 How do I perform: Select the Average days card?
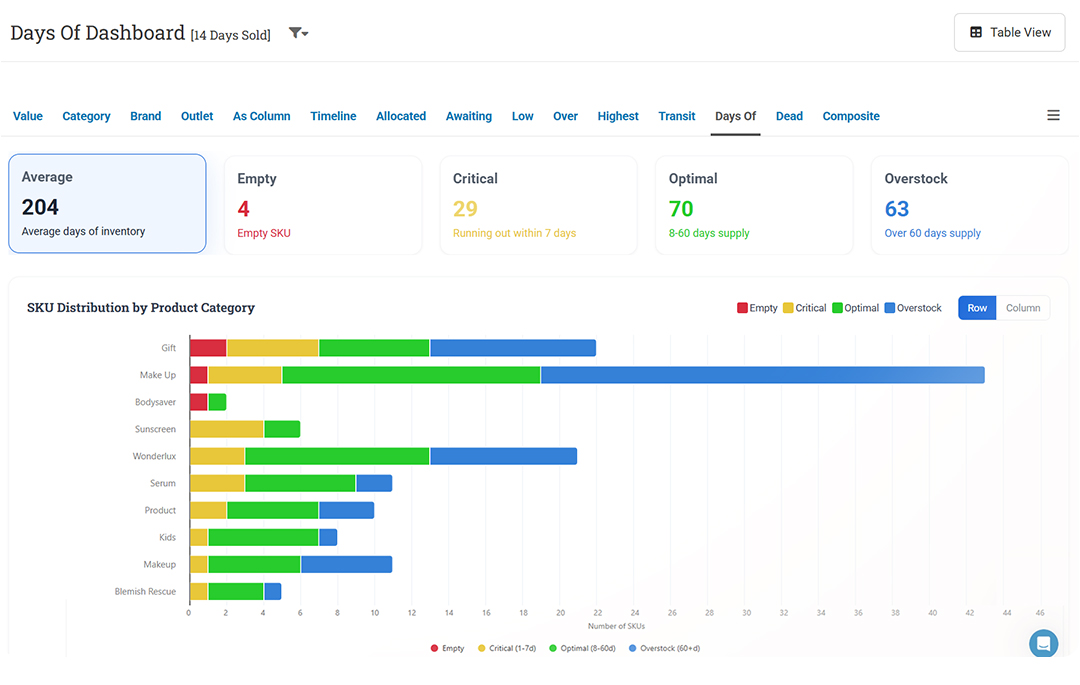click(107, 203)
